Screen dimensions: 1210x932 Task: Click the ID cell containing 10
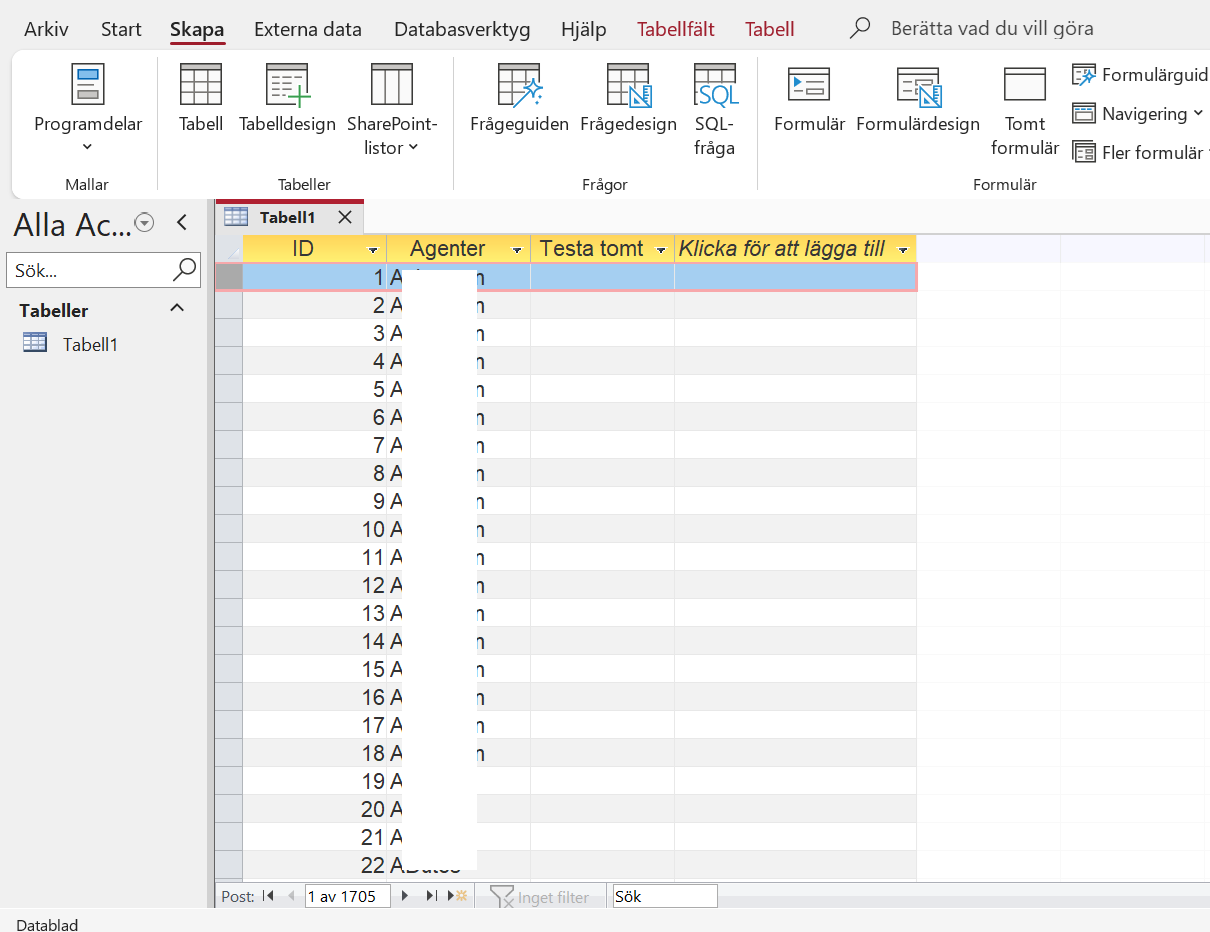[315, 529]
